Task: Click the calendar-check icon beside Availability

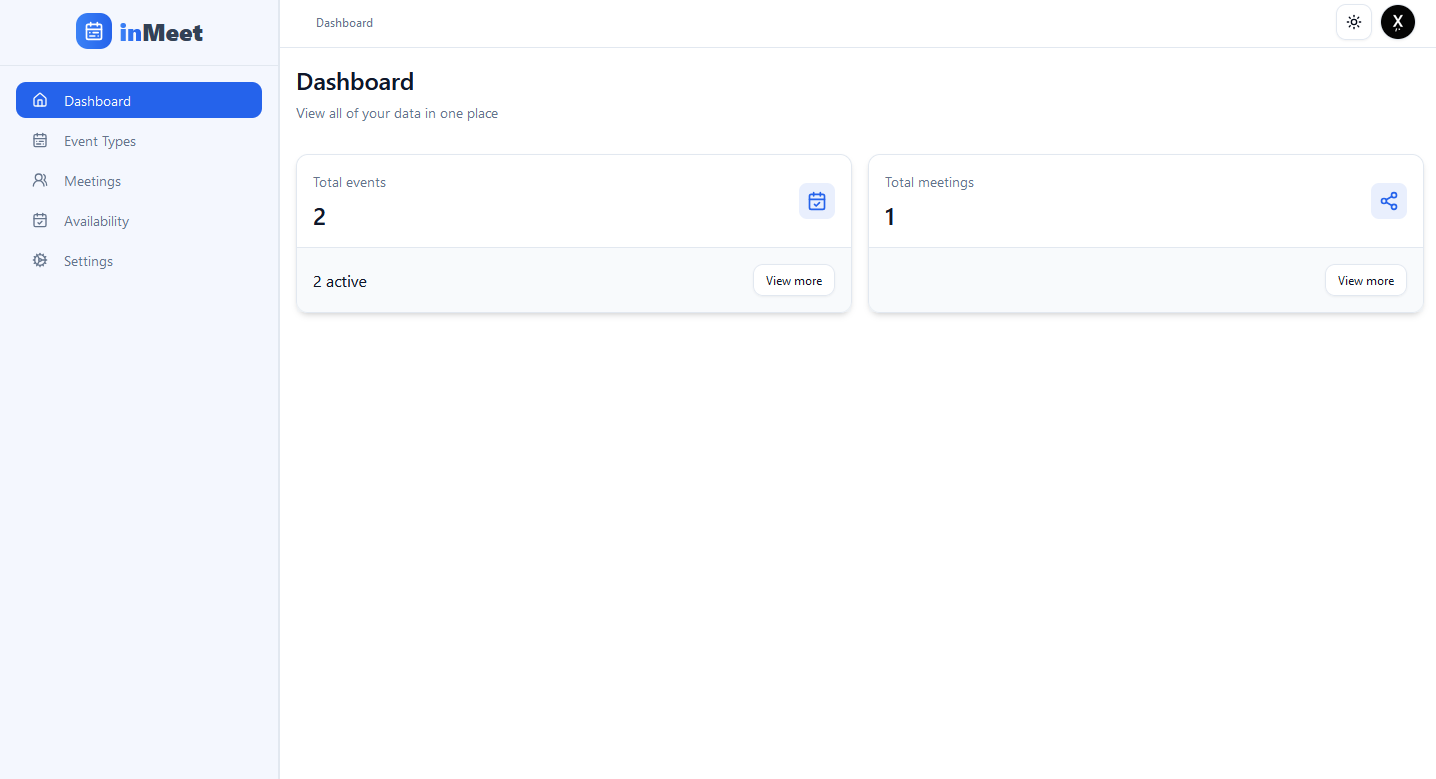Action: click(40, 221)
